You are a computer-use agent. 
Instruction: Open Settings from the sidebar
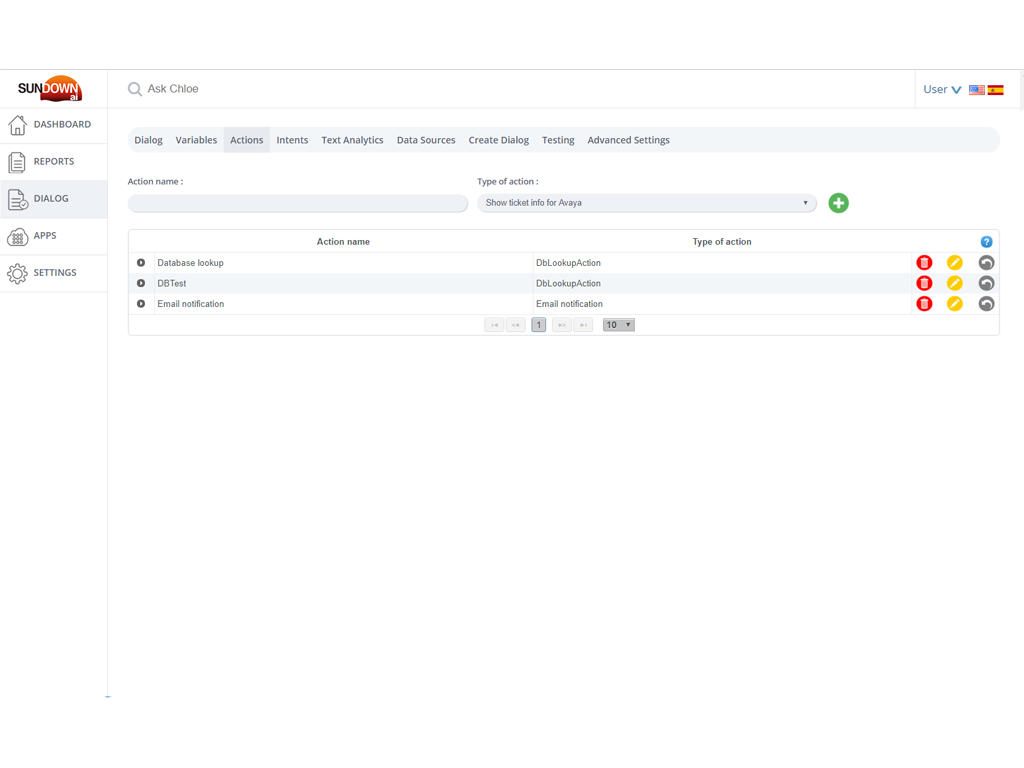click(x=53, y=272)
